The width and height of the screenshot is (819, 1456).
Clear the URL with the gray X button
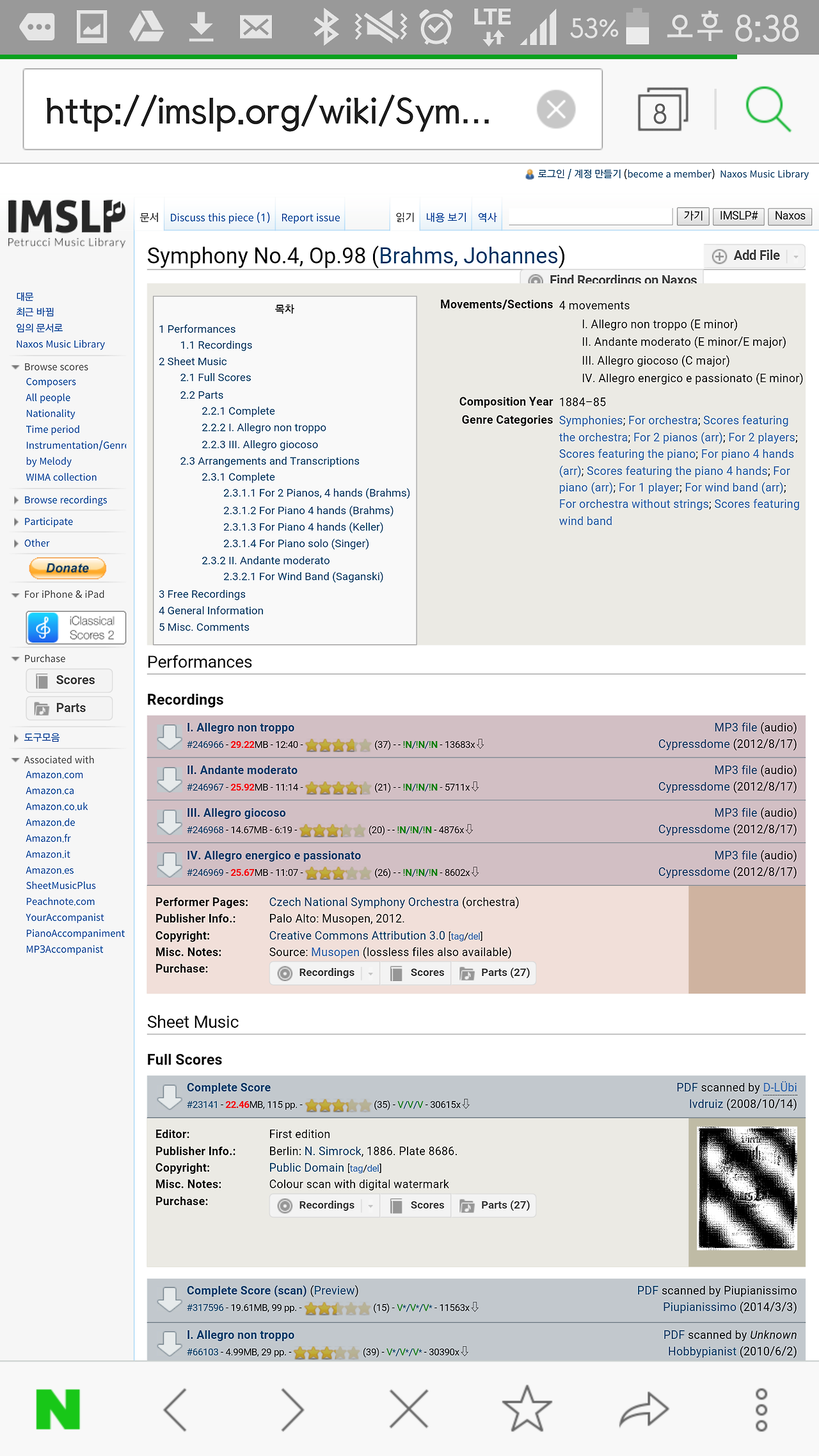(x=556, y=109)
